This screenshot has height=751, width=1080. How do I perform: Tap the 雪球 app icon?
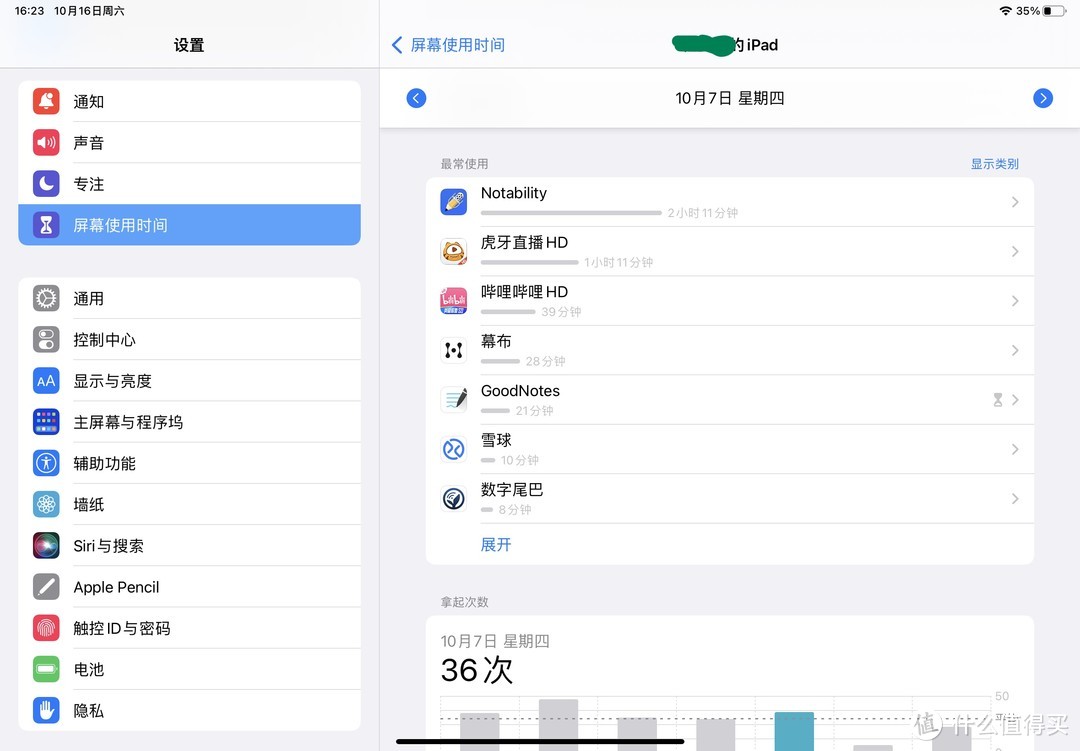click(x=454, y=450)
